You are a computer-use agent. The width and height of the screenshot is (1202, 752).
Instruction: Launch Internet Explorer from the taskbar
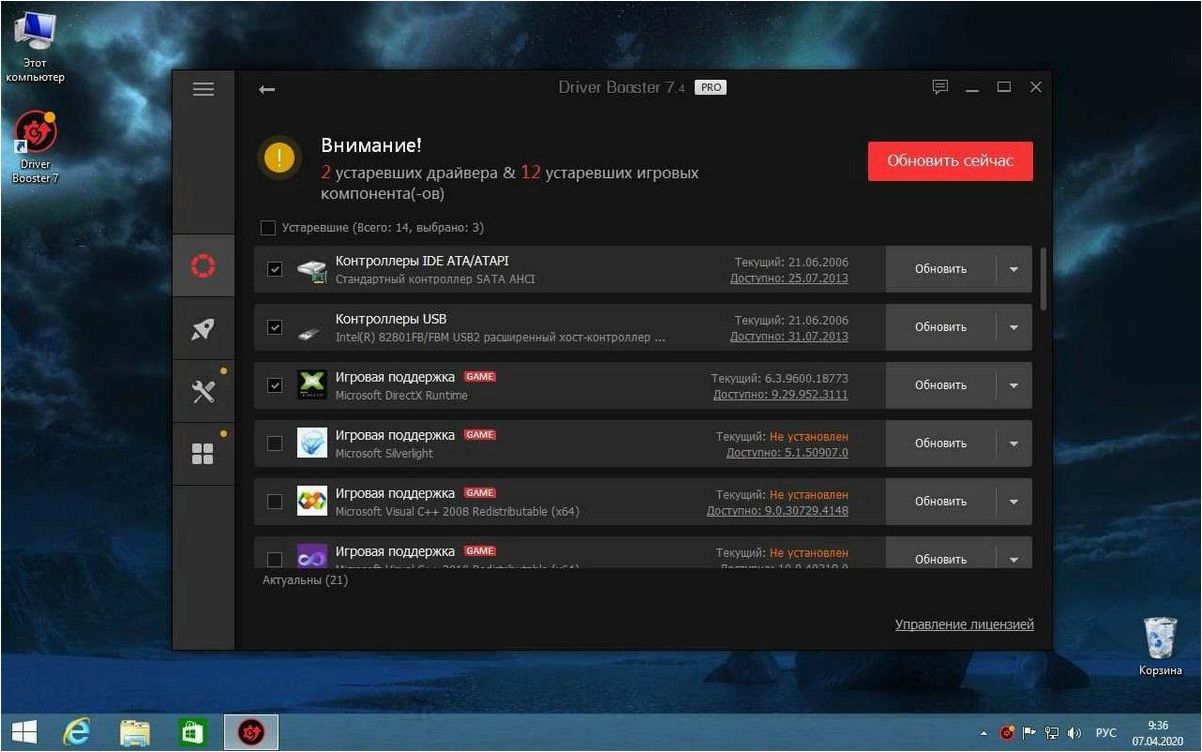pos(77,732)
